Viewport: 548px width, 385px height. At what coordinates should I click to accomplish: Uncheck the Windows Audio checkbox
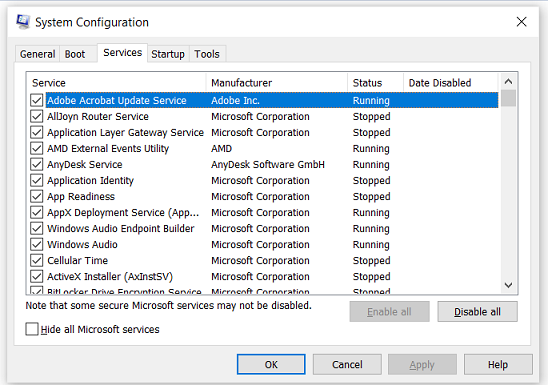[x=37, y=245]
